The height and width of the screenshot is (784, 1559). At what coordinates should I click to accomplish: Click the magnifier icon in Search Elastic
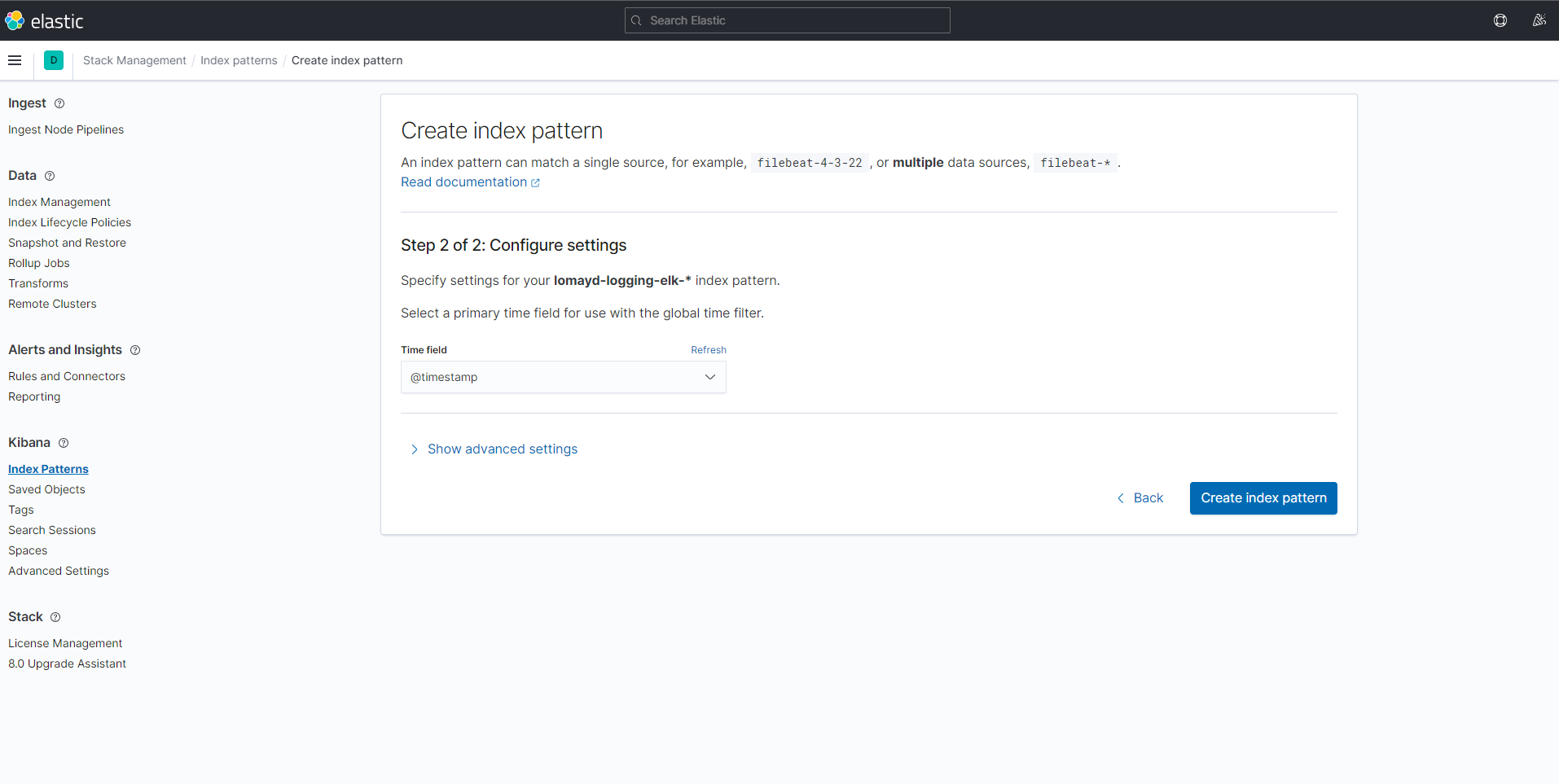(x=637, y=20)
